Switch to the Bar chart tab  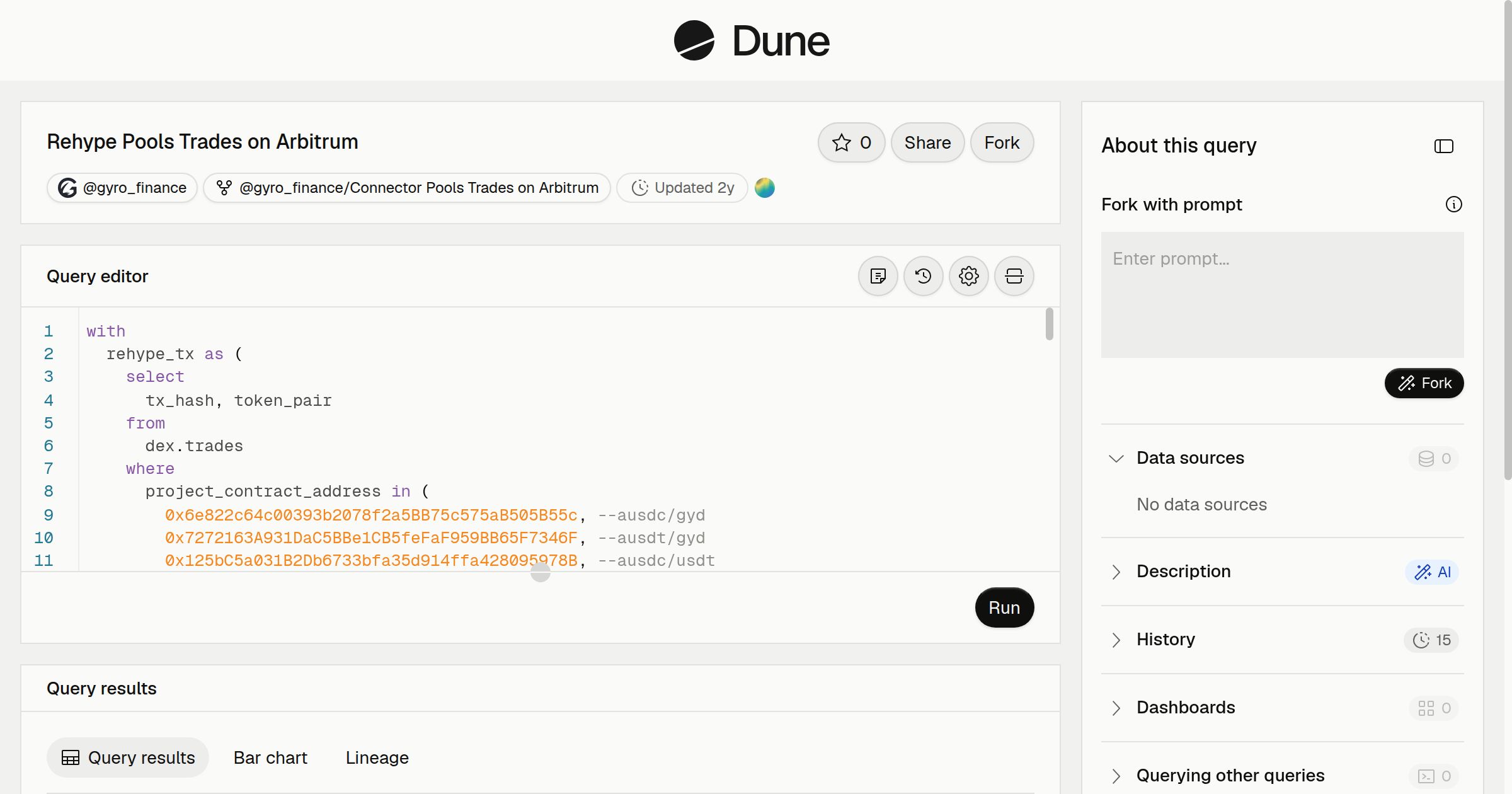point(270,757)
